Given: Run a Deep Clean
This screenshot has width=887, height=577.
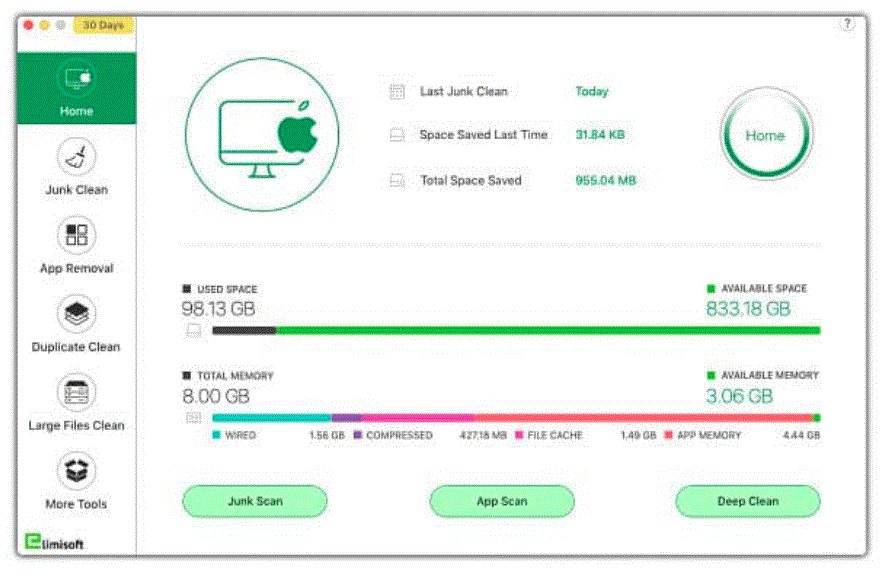Looking at the screenshot, I should (x=748, y=501).
